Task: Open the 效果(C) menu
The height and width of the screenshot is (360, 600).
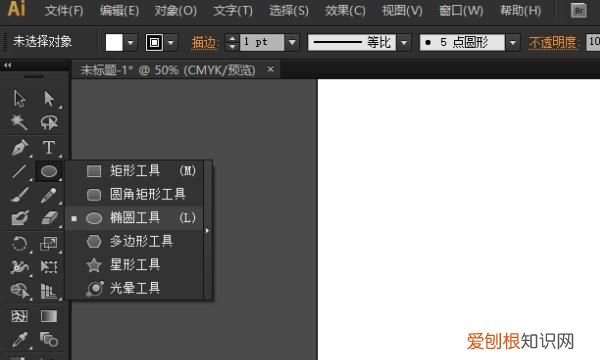Action: (x=345, y=11)
